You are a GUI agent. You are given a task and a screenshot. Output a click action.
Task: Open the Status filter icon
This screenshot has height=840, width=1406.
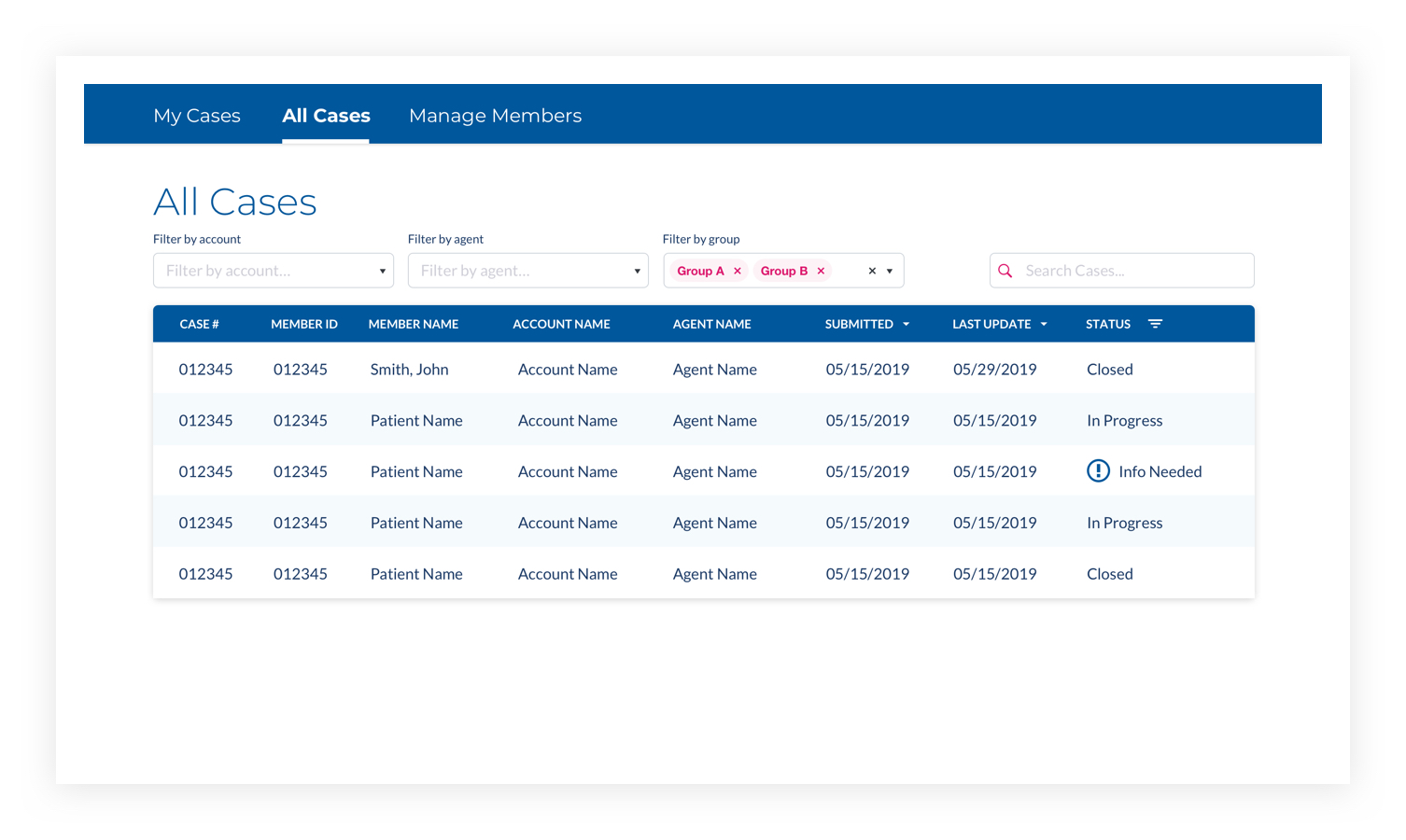(1155, 324)
